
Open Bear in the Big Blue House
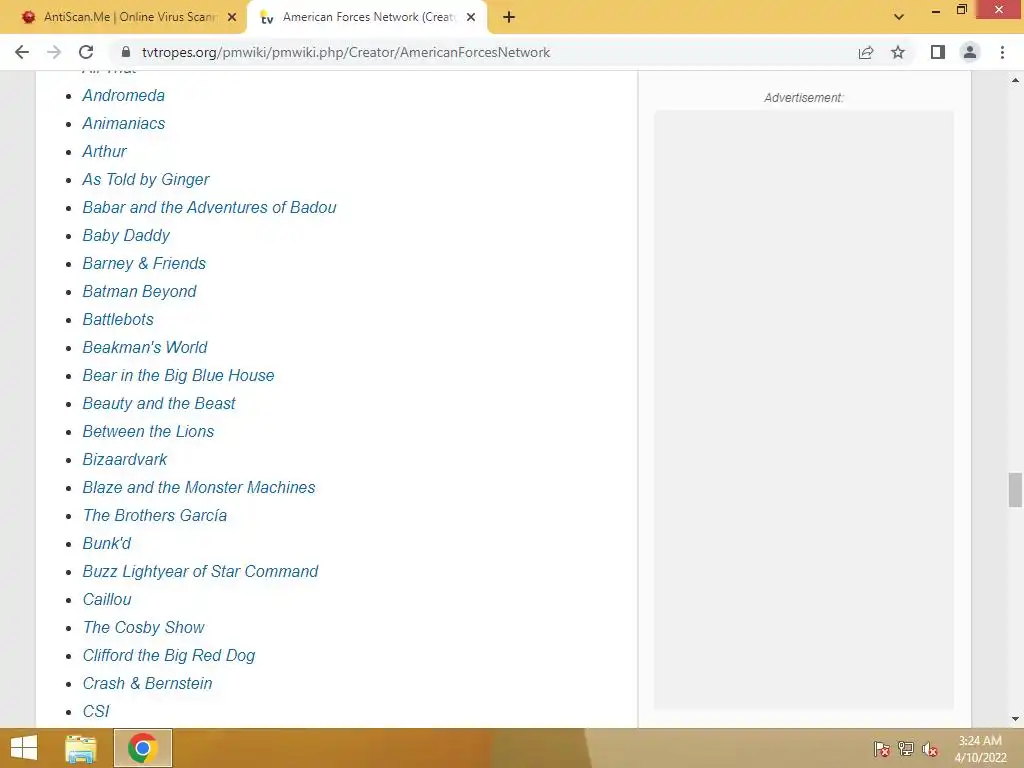pos(178,376)
